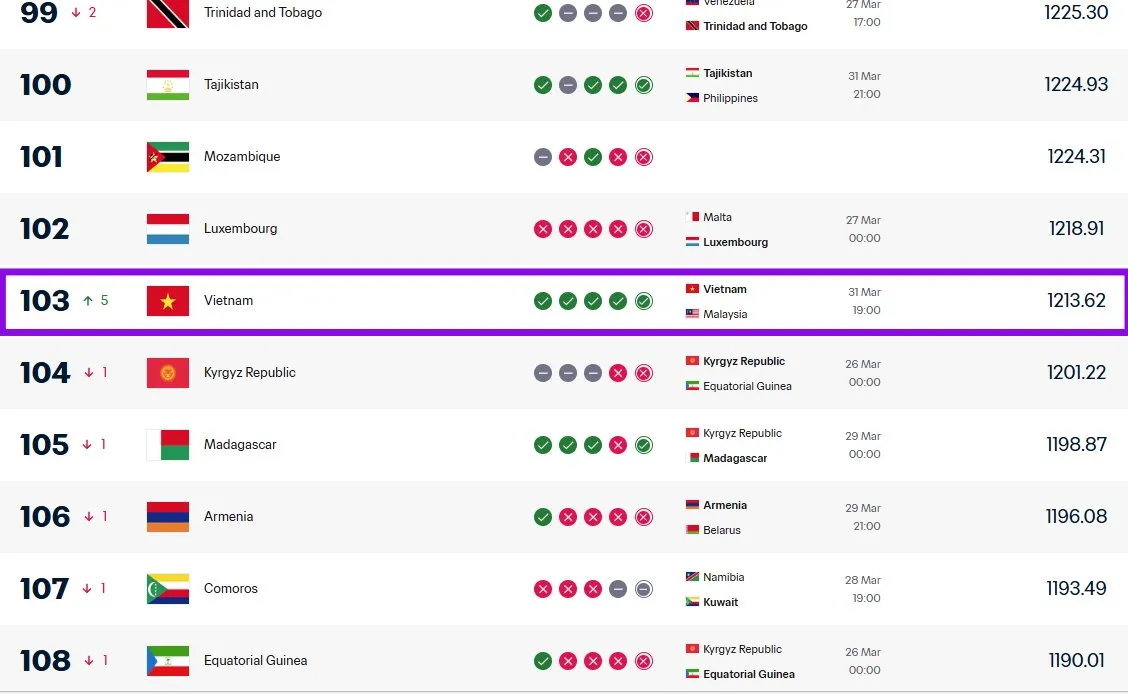Screen dimensions: 1128x694
Task: Click the Madagascar flag icon
Action: [x=167, y=445]
